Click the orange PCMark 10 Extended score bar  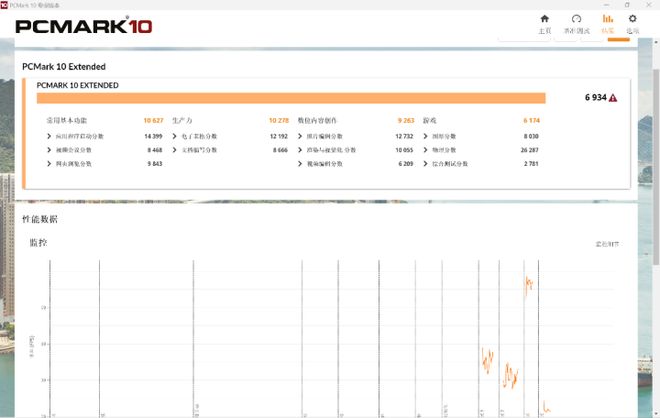(290, 98)
